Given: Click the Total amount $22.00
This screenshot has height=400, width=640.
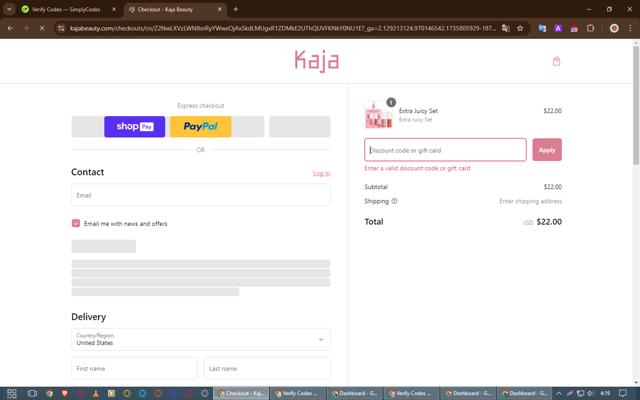Looking at the screenshot, I should (x=549, y=222).
